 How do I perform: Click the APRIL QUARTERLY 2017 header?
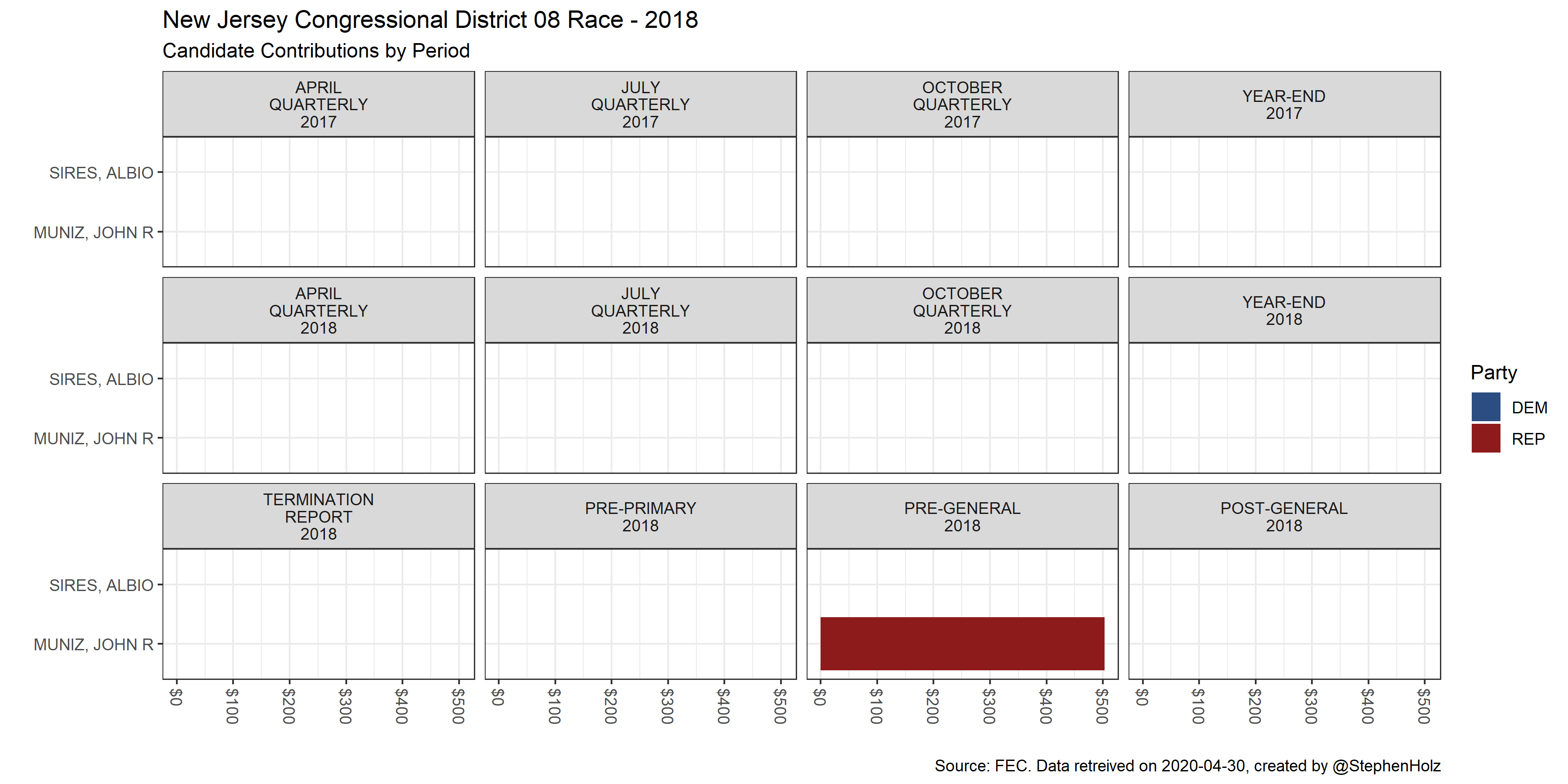[x=318, y=105]
